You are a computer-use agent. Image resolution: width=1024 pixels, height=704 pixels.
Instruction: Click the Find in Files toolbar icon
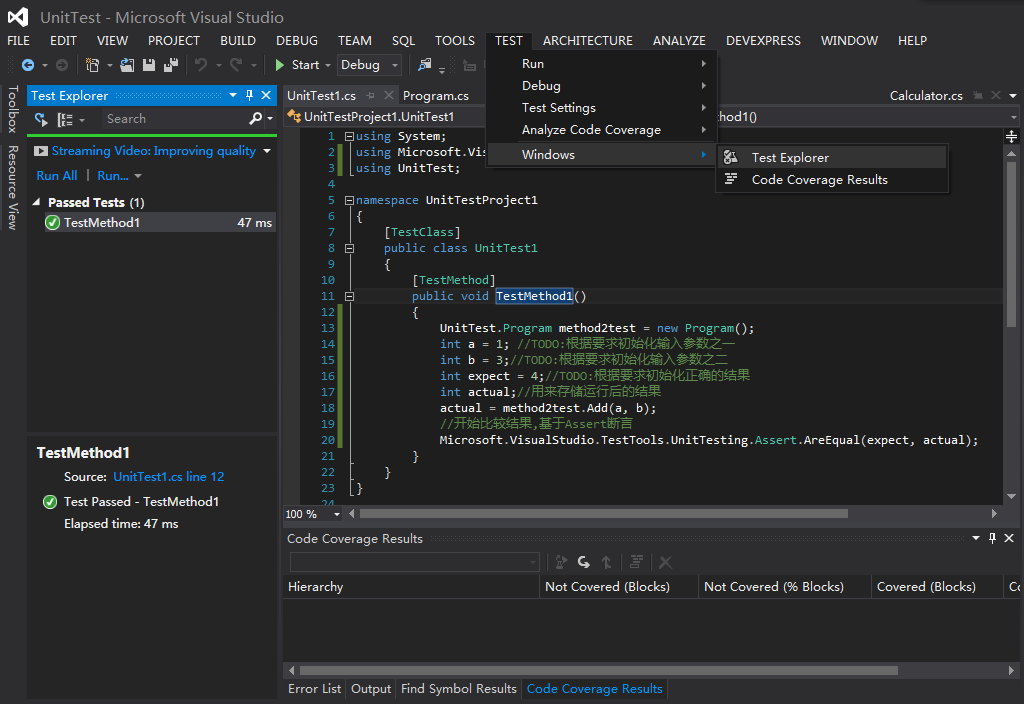coord(424,65)
